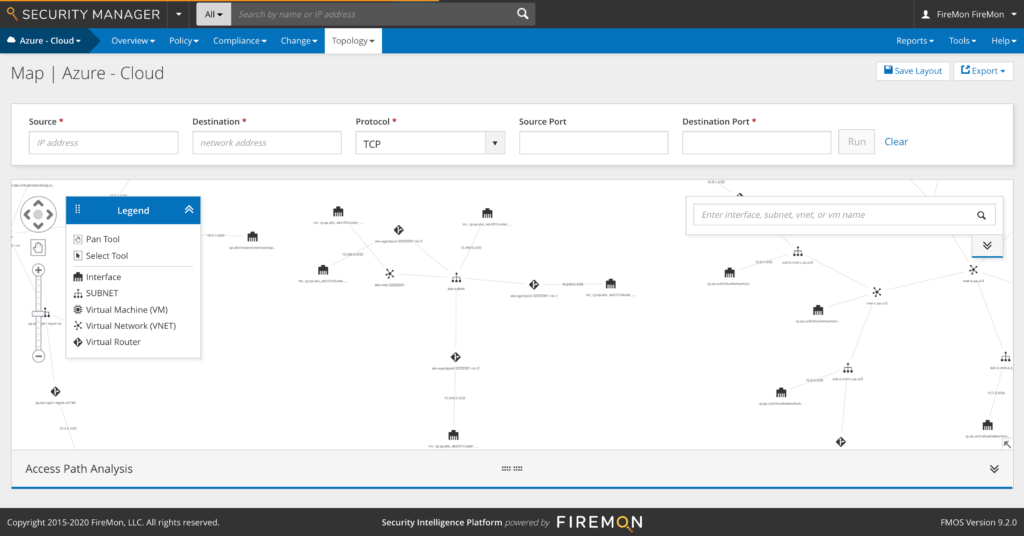Zoom in with the plus button

coord(38,270)
